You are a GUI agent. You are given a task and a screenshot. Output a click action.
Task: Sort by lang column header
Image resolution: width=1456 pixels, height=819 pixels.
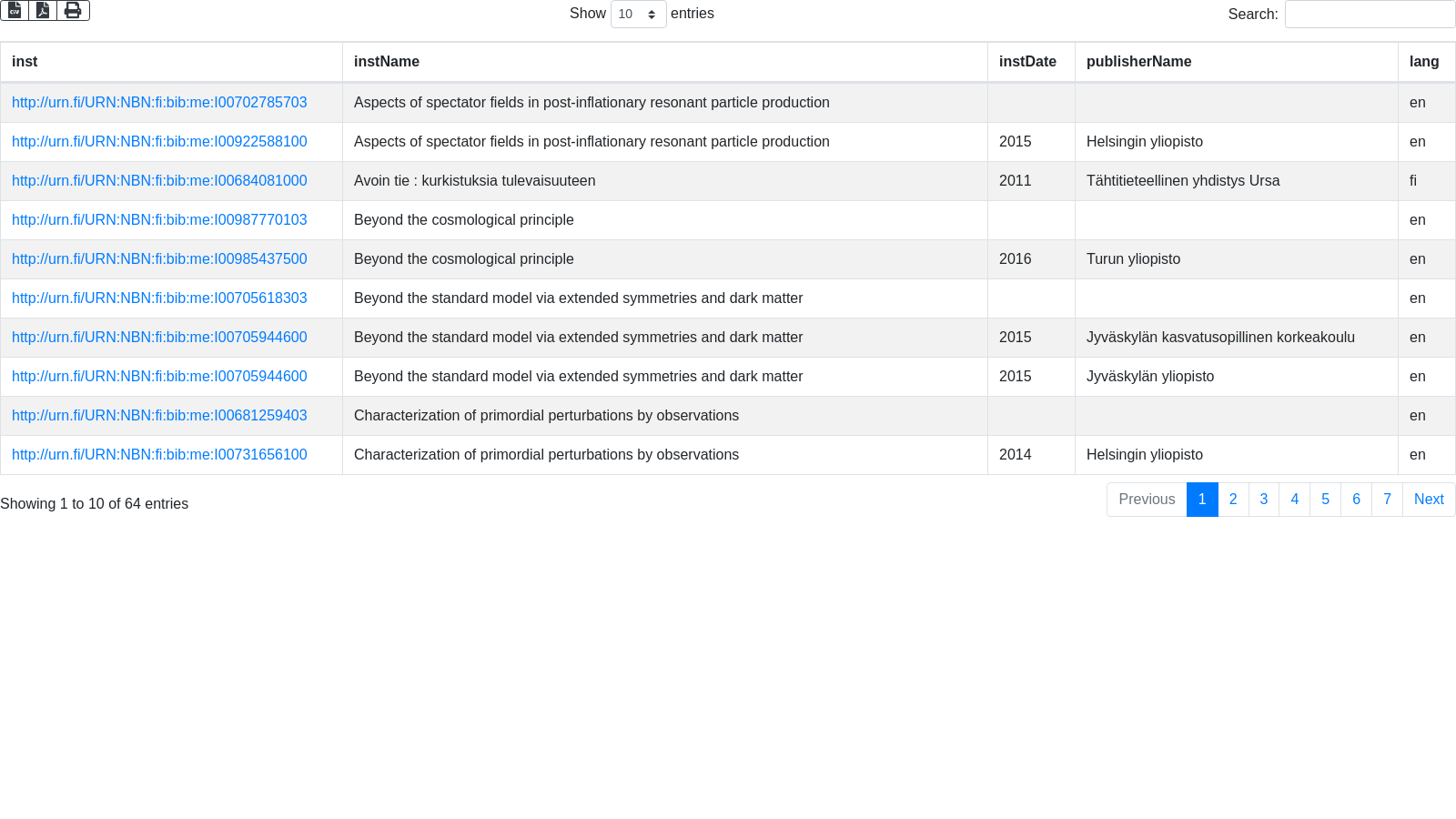click(1424, 62)
